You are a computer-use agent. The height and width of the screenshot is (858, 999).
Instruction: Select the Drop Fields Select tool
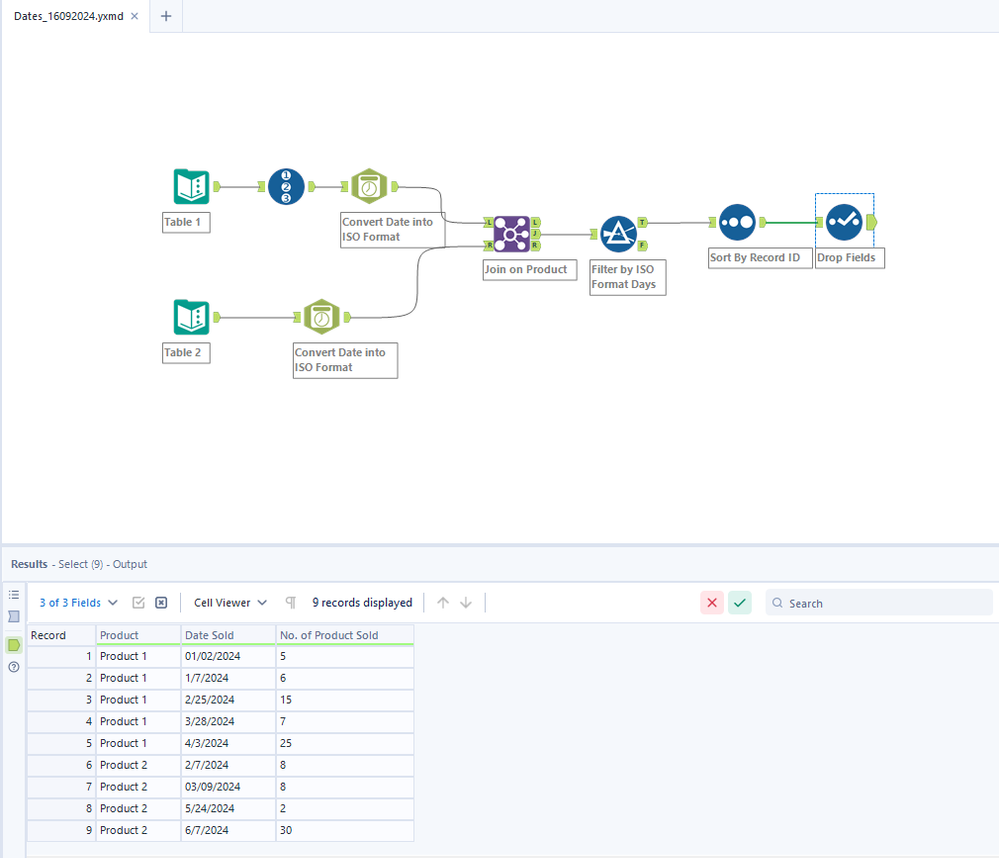(x=844, y=222)
